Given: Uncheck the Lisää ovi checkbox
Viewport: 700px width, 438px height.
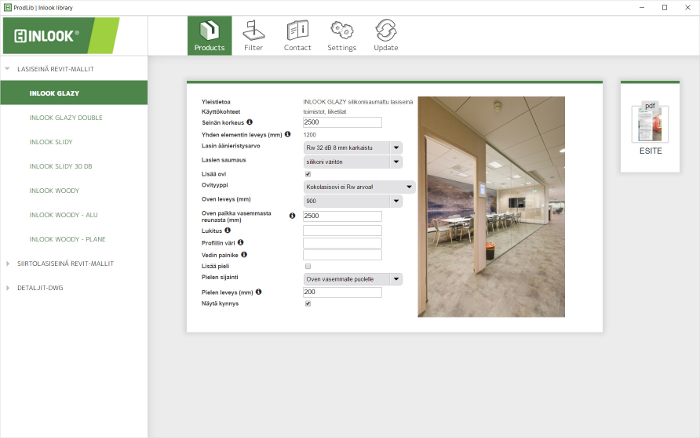Looking at the screenshot, I should point(308,174).
